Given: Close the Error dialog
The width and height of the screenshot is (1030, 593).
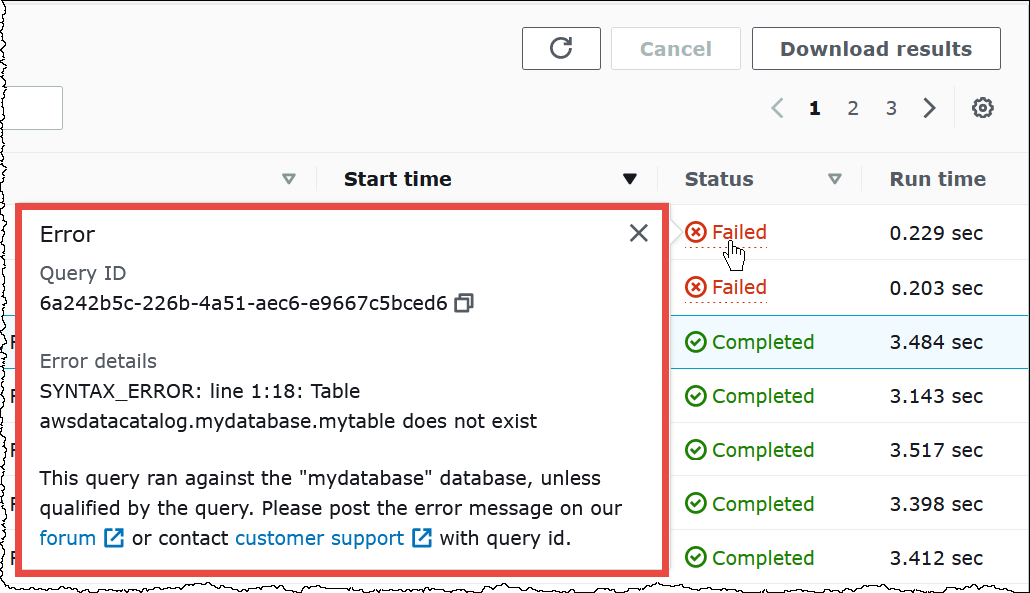Looking at the screenshot, I should point(638,232).
